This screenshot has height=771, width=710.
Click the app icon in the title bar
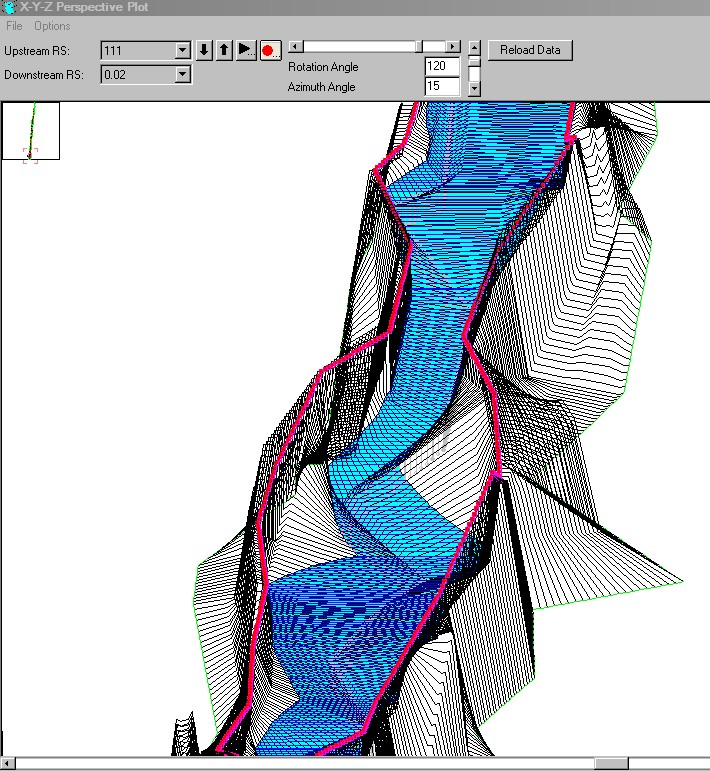[x=9, y=7]
